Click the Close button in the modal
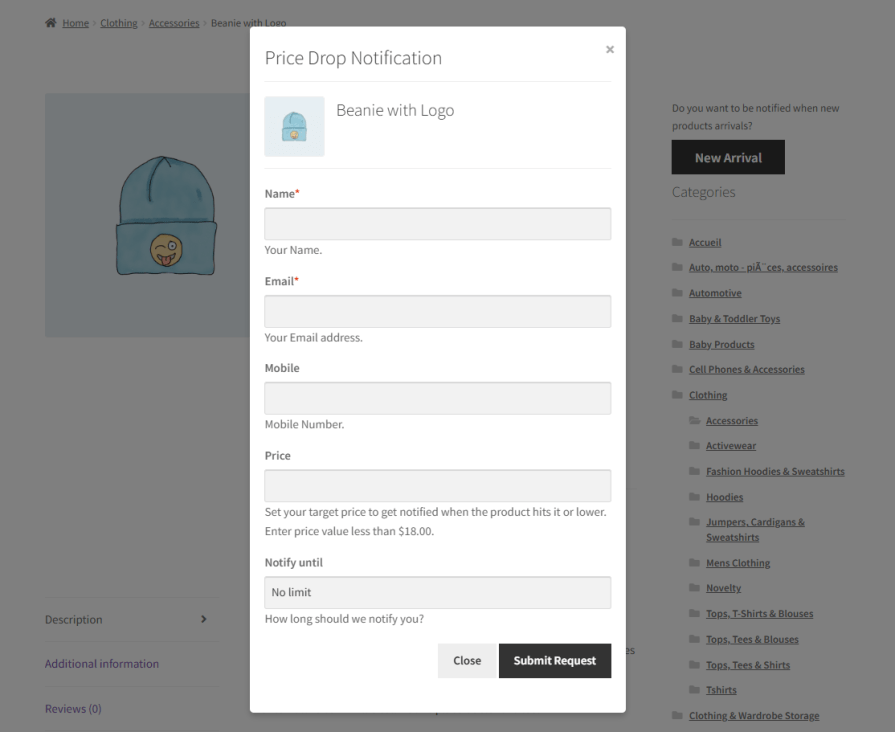This screenshot has height=732, width=895. (x=467, y=660)
